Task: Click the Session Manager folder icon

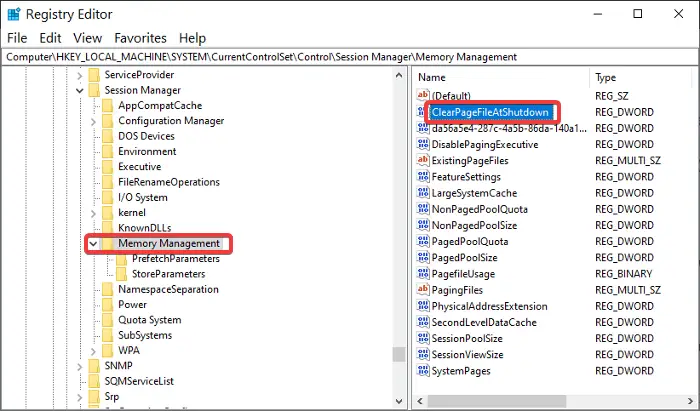Action: 94,90
